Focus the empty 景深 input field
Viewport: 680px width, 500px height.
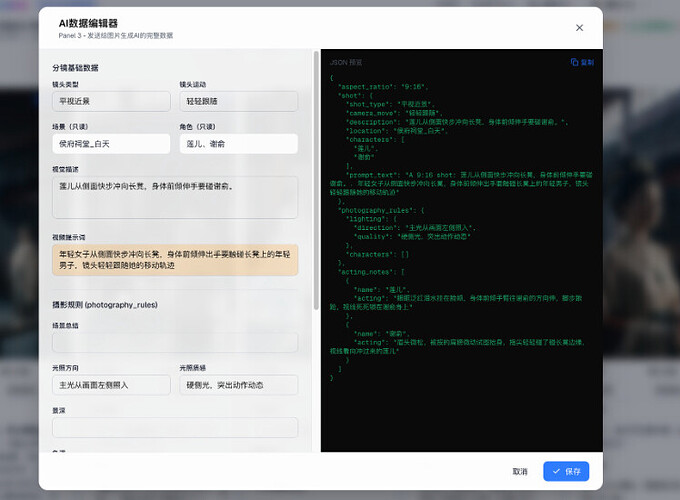175,428
